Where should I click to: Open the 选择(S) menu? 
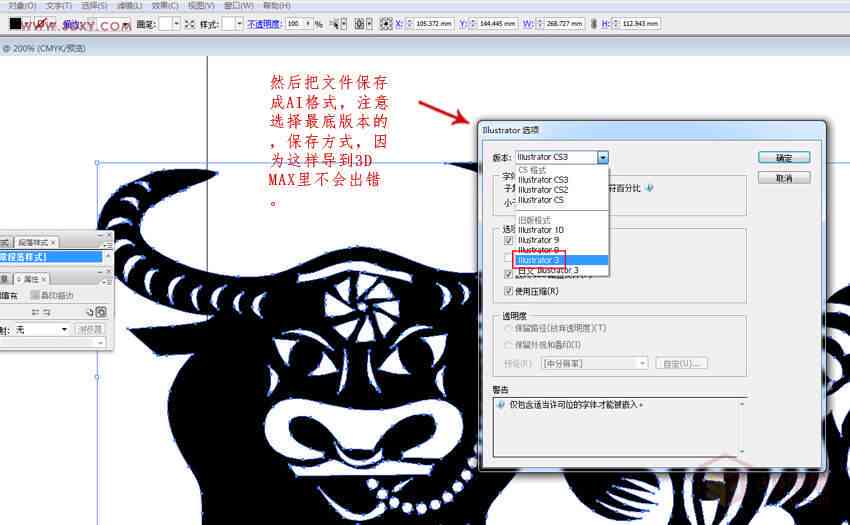[x=94, y=5]
